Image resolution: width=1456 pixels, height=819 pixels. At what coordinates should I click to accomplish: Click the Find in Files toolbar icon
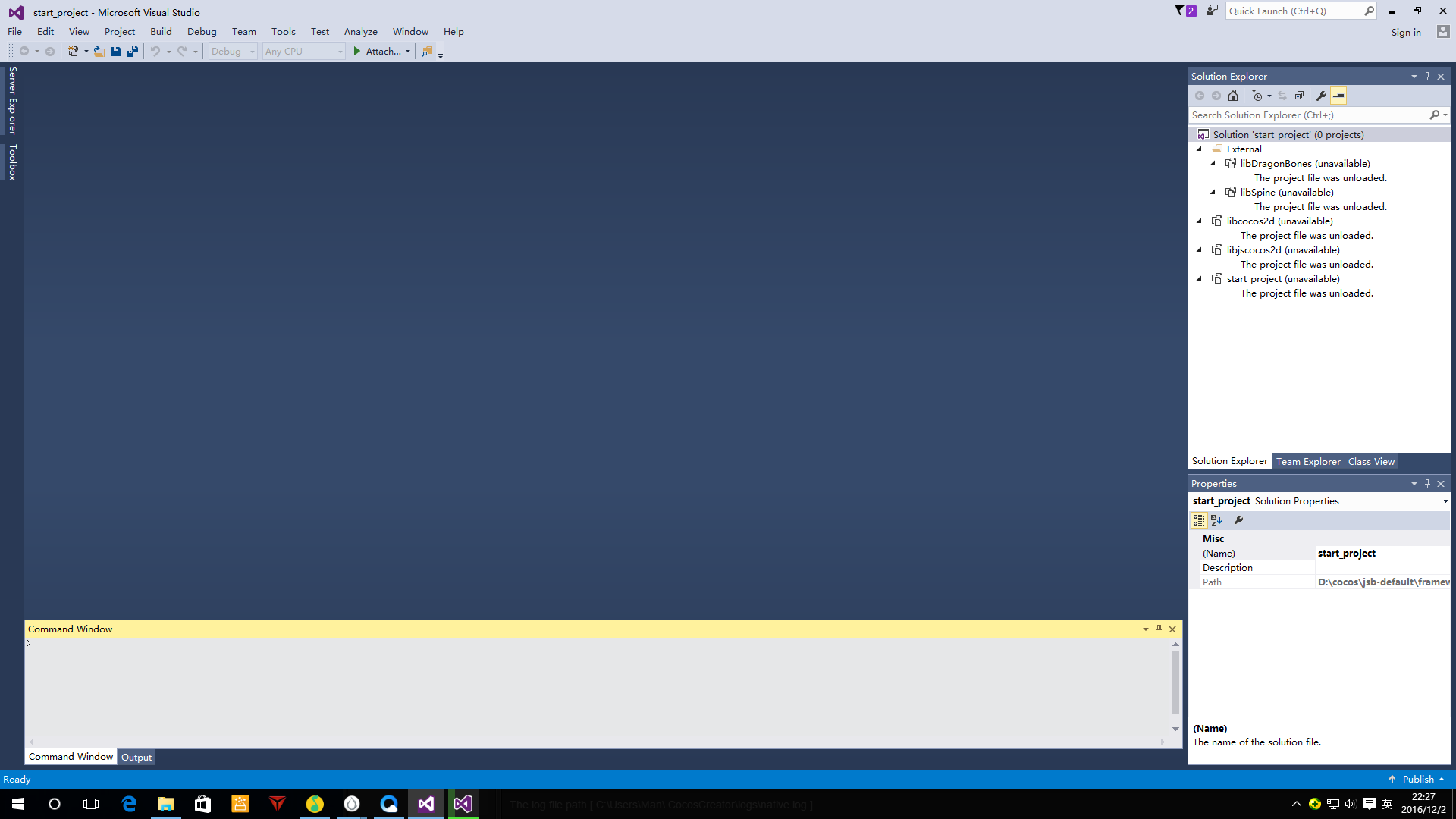click(x=427, y=52)
